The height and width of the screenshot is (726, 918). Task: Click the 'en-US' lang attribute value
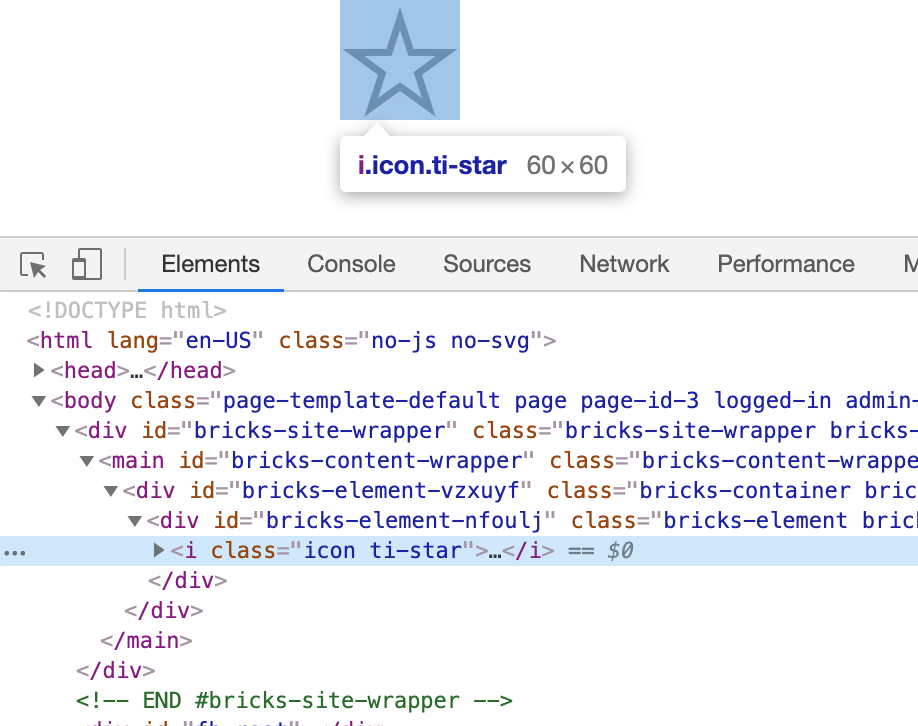(x=218, y=340)
